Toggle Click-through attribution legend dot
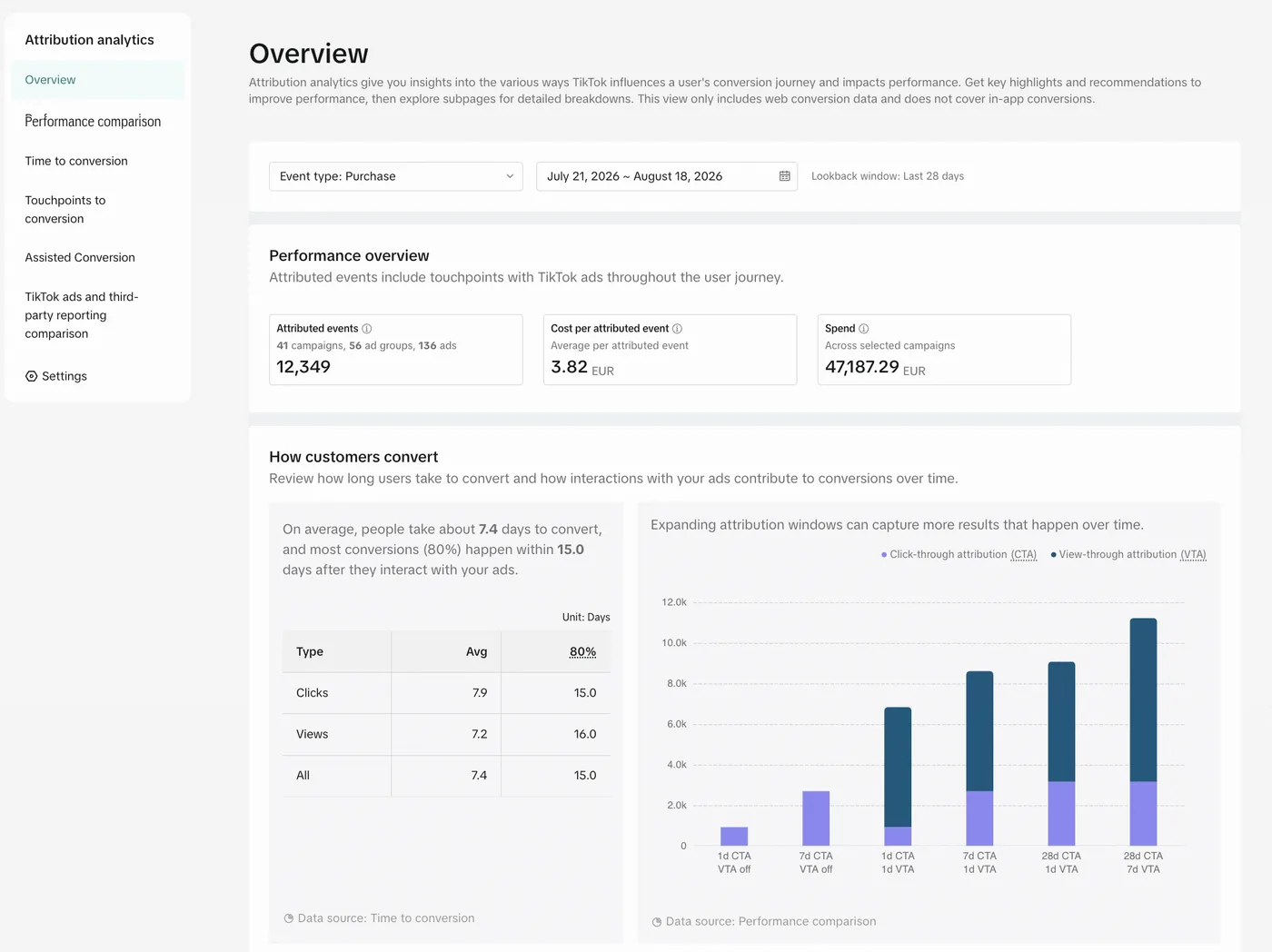 (884, 554)
